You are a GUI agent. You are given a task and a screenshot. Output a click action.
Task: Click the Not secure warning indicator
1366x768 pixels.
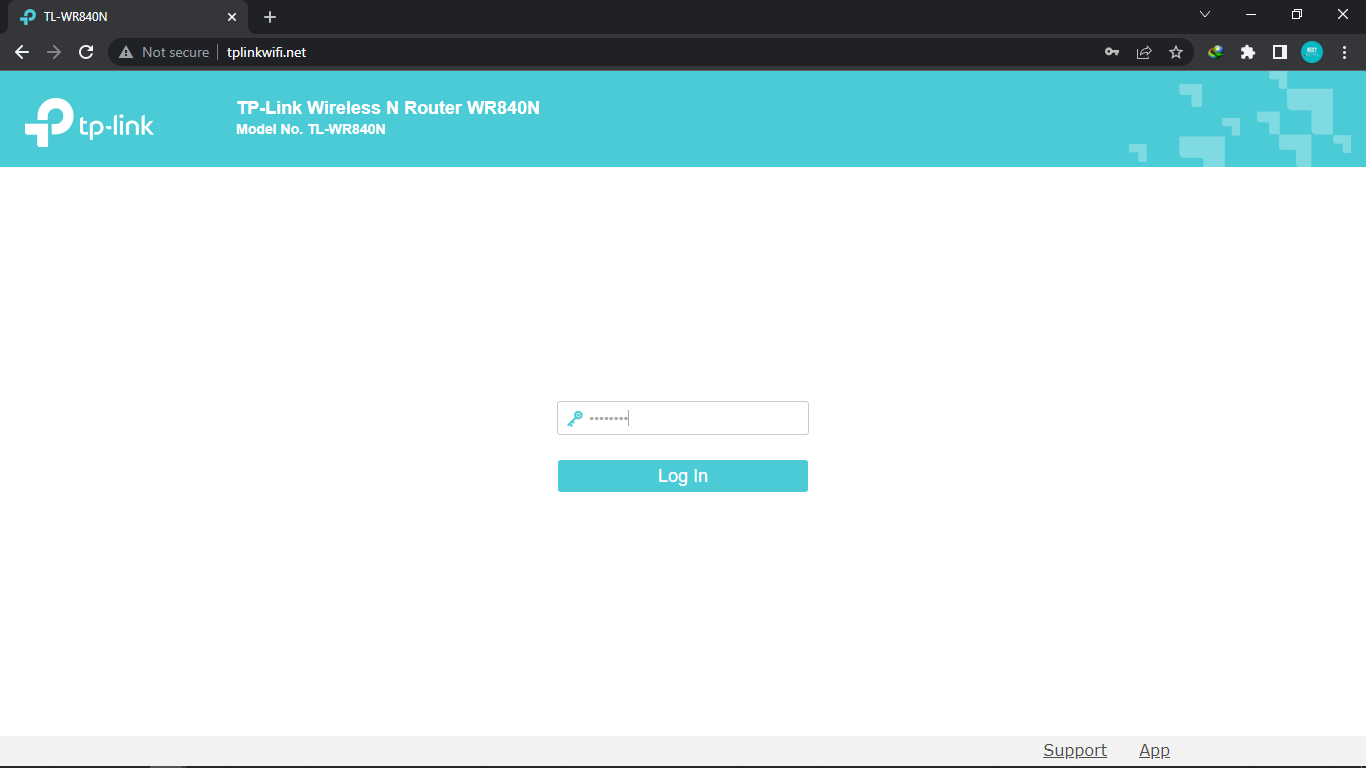(164, 52)
